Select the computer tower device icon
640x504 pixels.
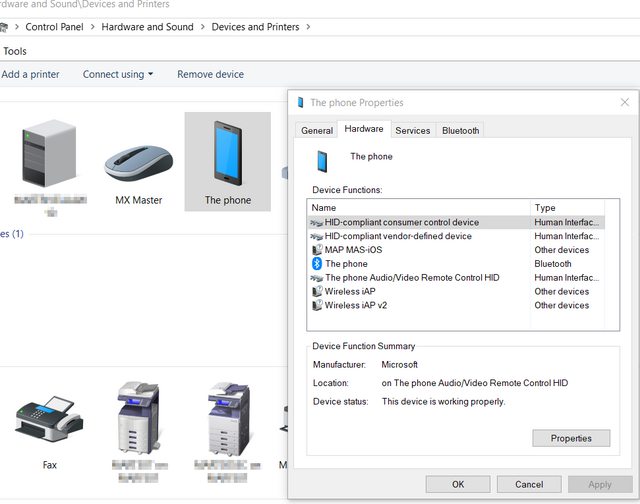click(x=49, y=153)
